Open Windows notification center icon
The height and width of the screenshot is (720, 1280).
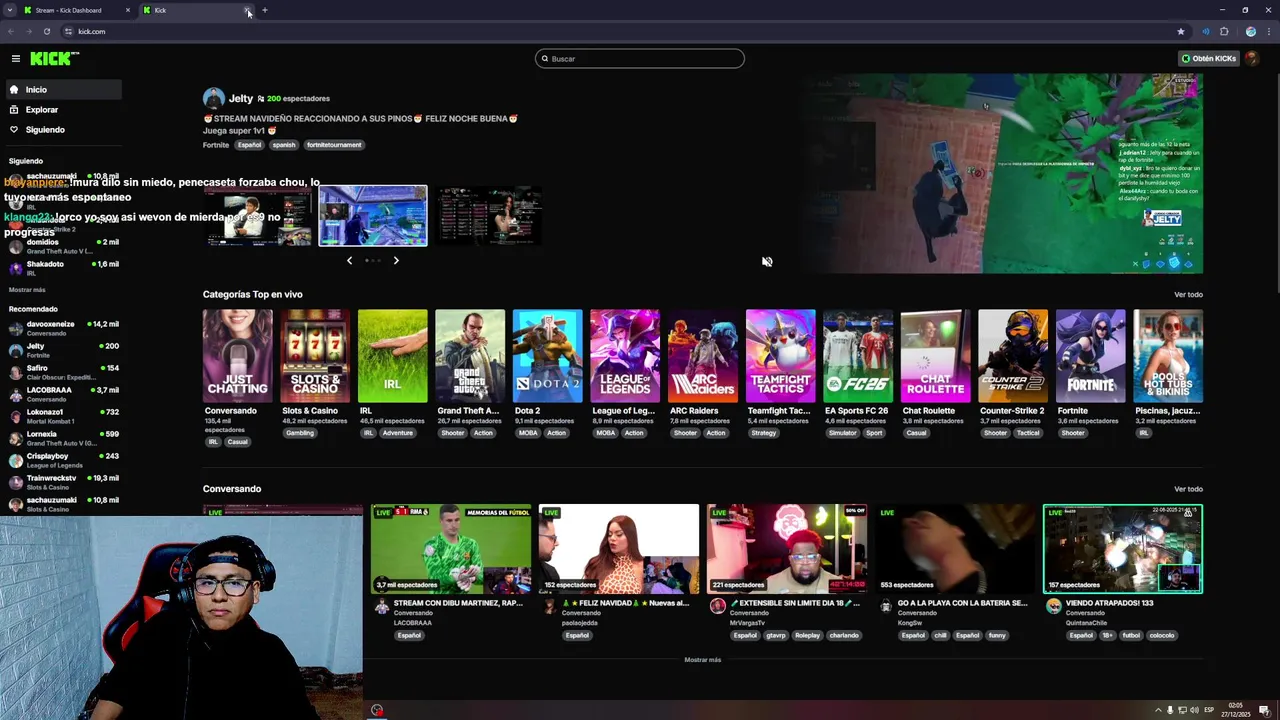coord(1264,710)
